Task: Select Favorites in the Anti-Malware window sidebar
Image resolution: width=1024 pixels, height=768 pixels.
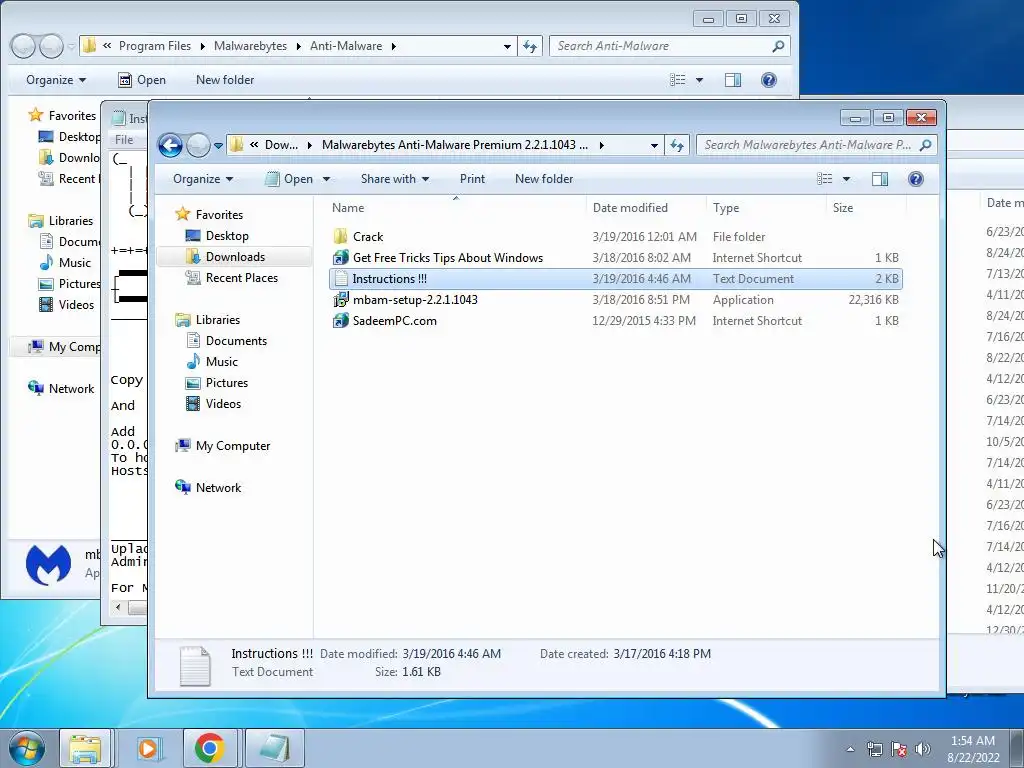Action: pos(62,116)
